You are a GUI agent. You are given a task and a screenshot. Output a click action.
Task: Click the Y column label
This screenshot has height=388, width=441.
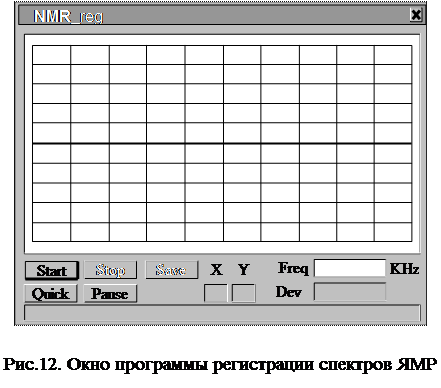click(244, 269)
